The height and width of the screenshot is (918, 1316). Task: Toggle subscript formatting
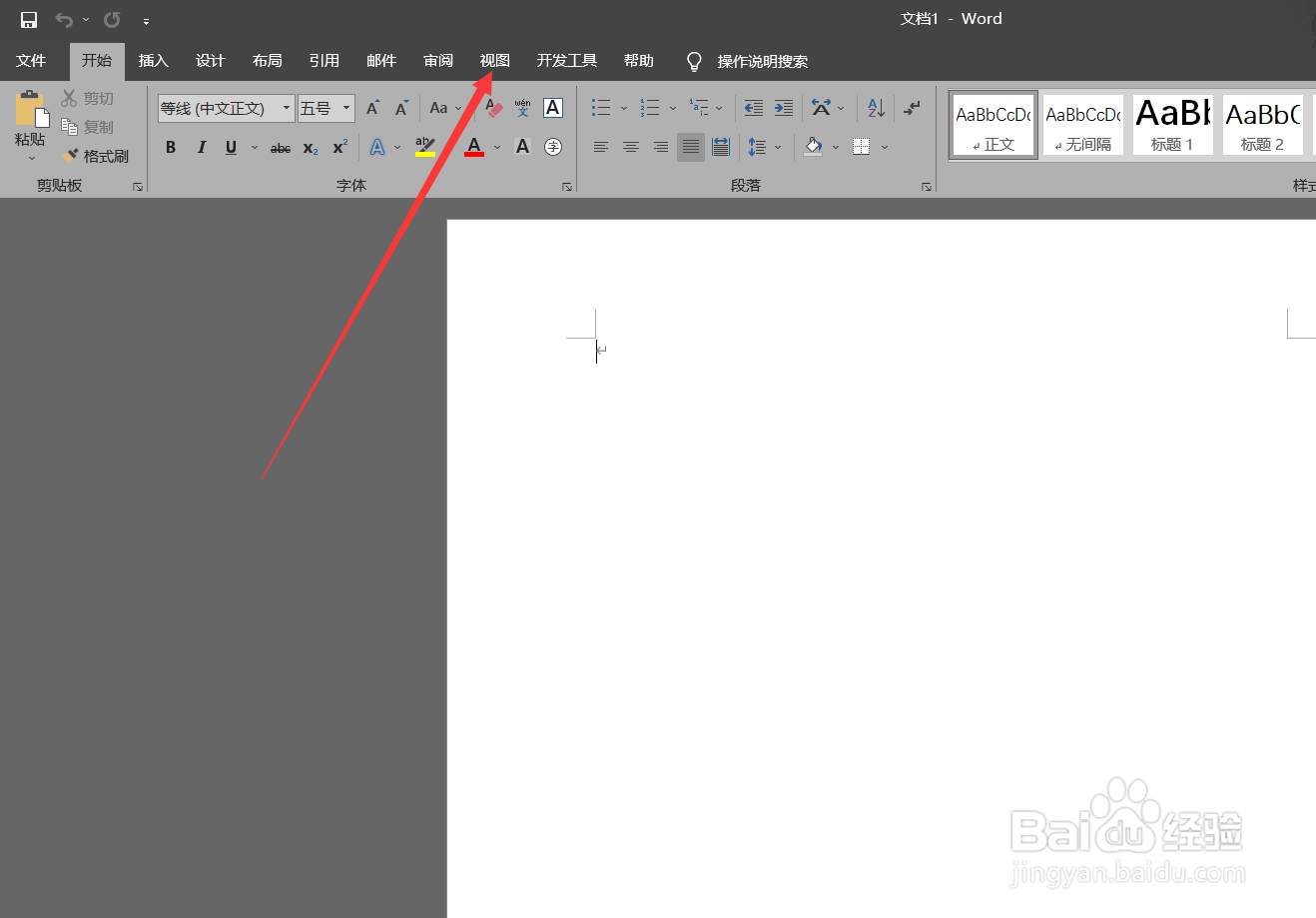[x=311, y=148]
